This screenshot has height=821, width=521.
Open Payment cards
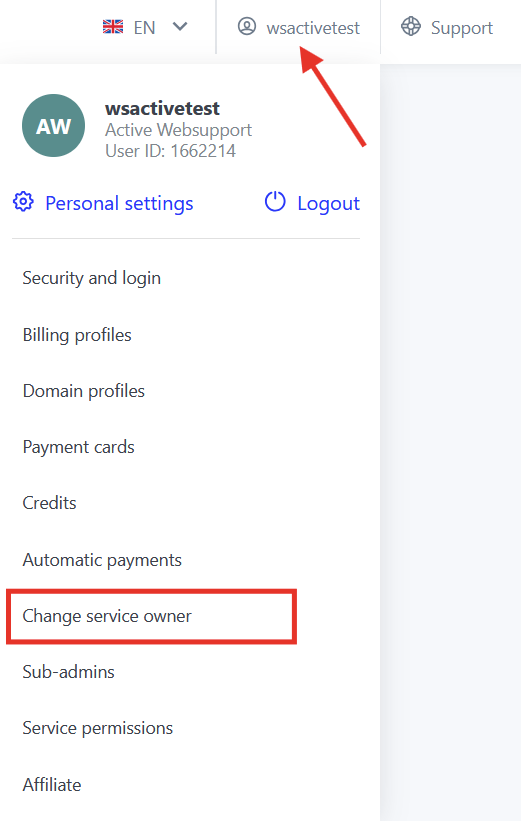click(79, 447)
